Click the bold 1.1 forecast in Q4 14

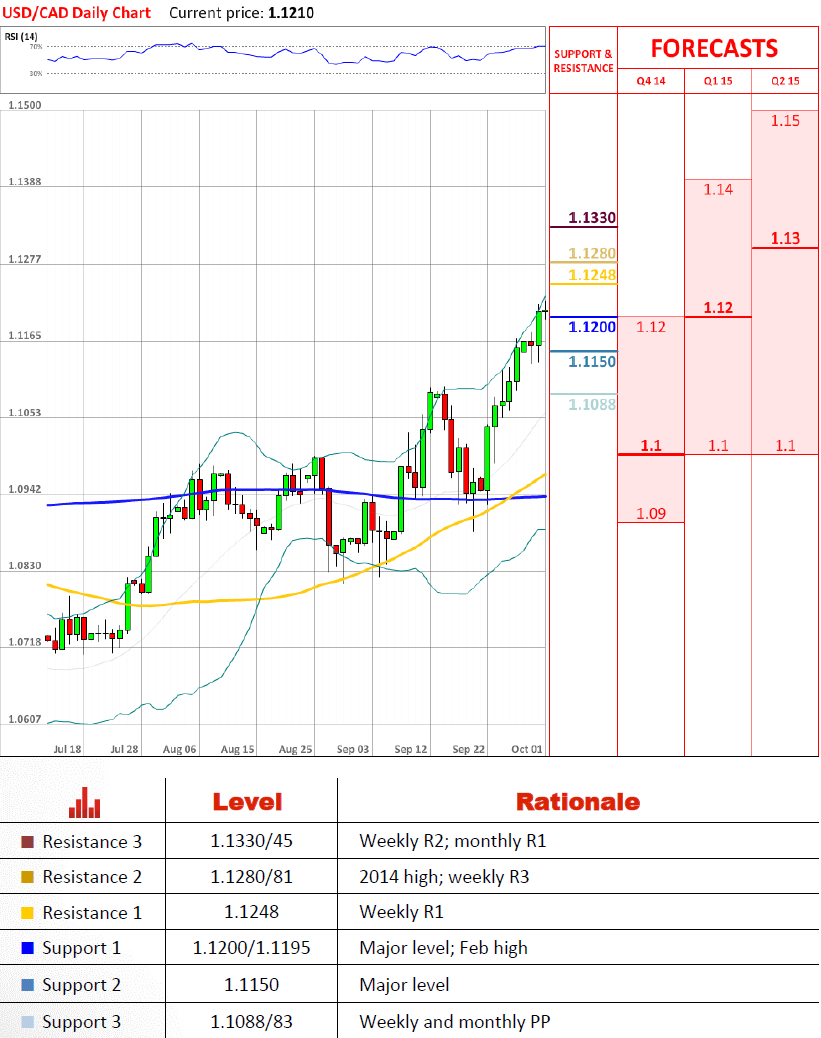[651, 446]
